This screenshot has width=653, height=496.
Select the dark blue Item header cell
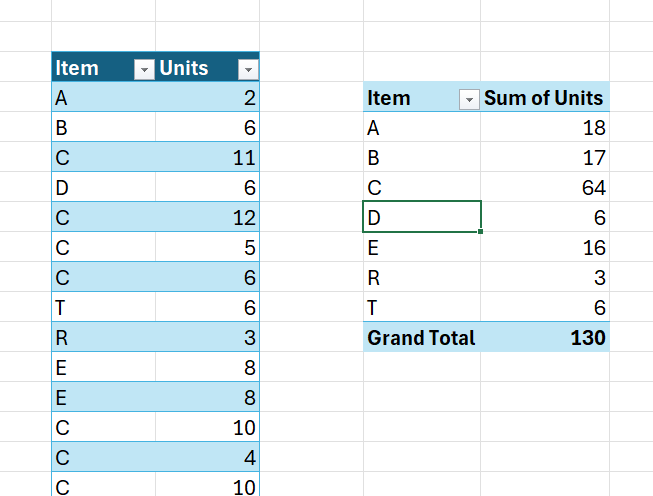103,67
